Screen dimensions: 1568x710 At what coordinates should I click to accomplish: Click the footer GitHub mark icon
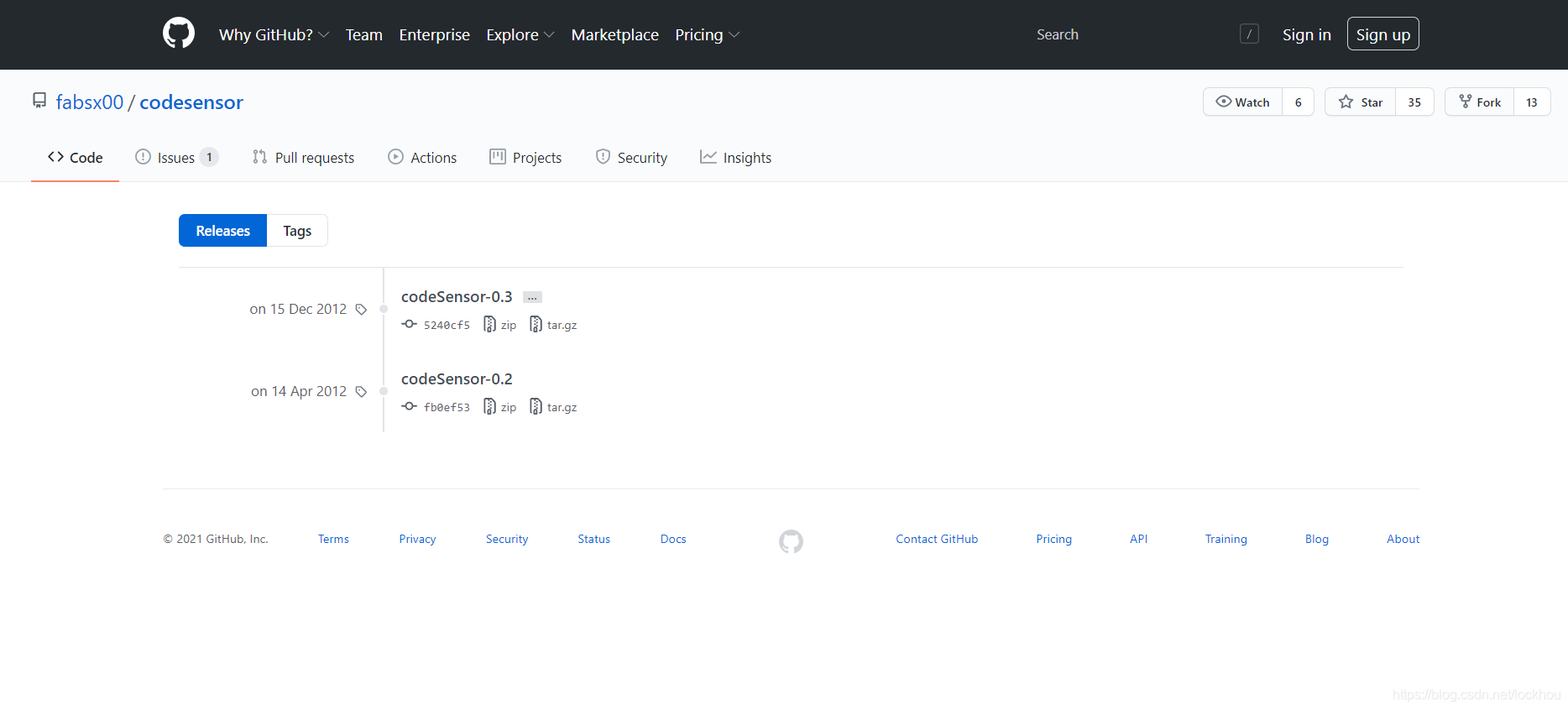tap(791, 541)
